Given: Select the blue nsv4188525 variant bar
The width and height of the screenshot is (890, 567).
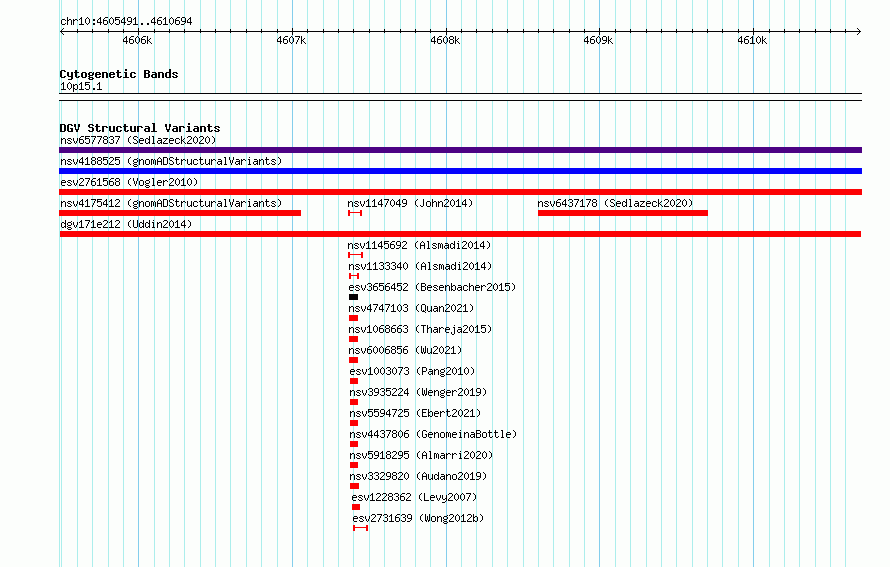Looking at the screenshot, I should (460, 171).
